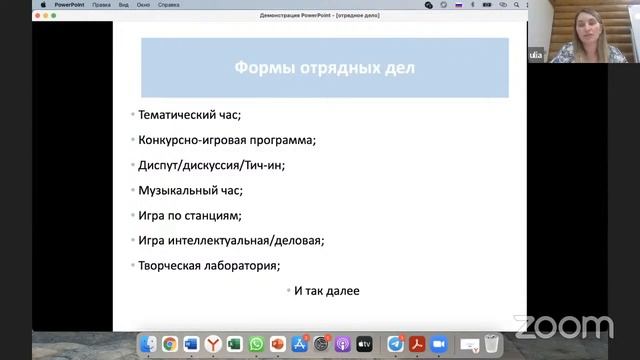
Task: Maximize the PowerPoint presentation window
Action: click(53, 16)
